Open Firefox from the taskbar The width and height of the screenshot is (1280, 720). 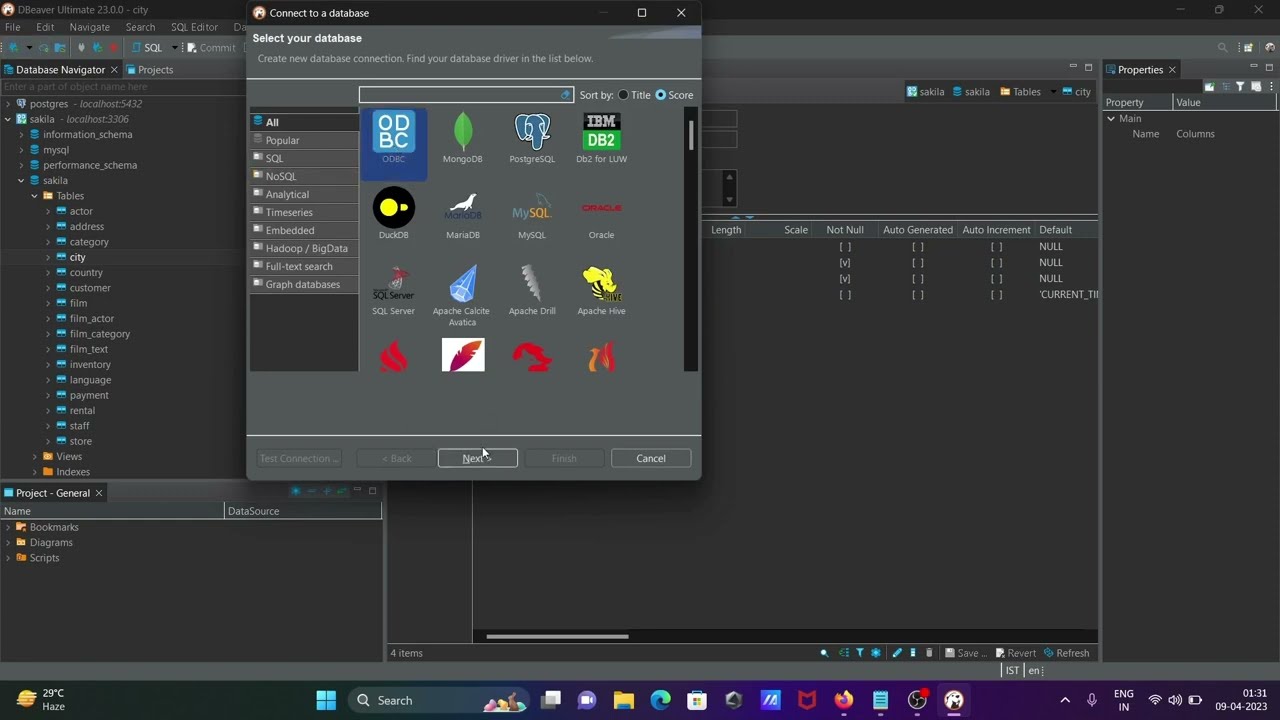(x=844, y=700)
